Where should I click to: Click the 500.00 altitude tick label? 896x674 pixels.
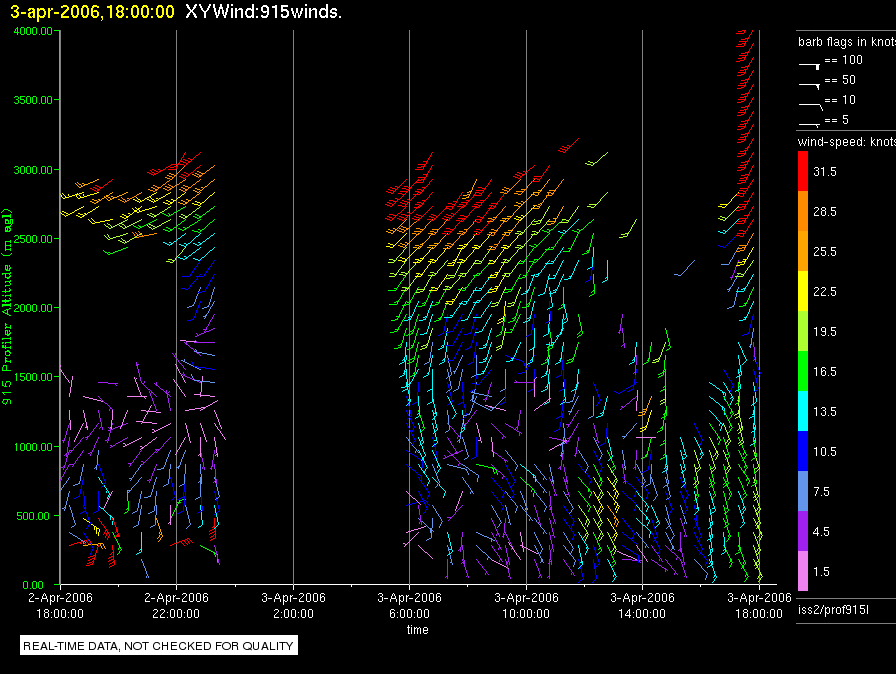pos(33,516)
